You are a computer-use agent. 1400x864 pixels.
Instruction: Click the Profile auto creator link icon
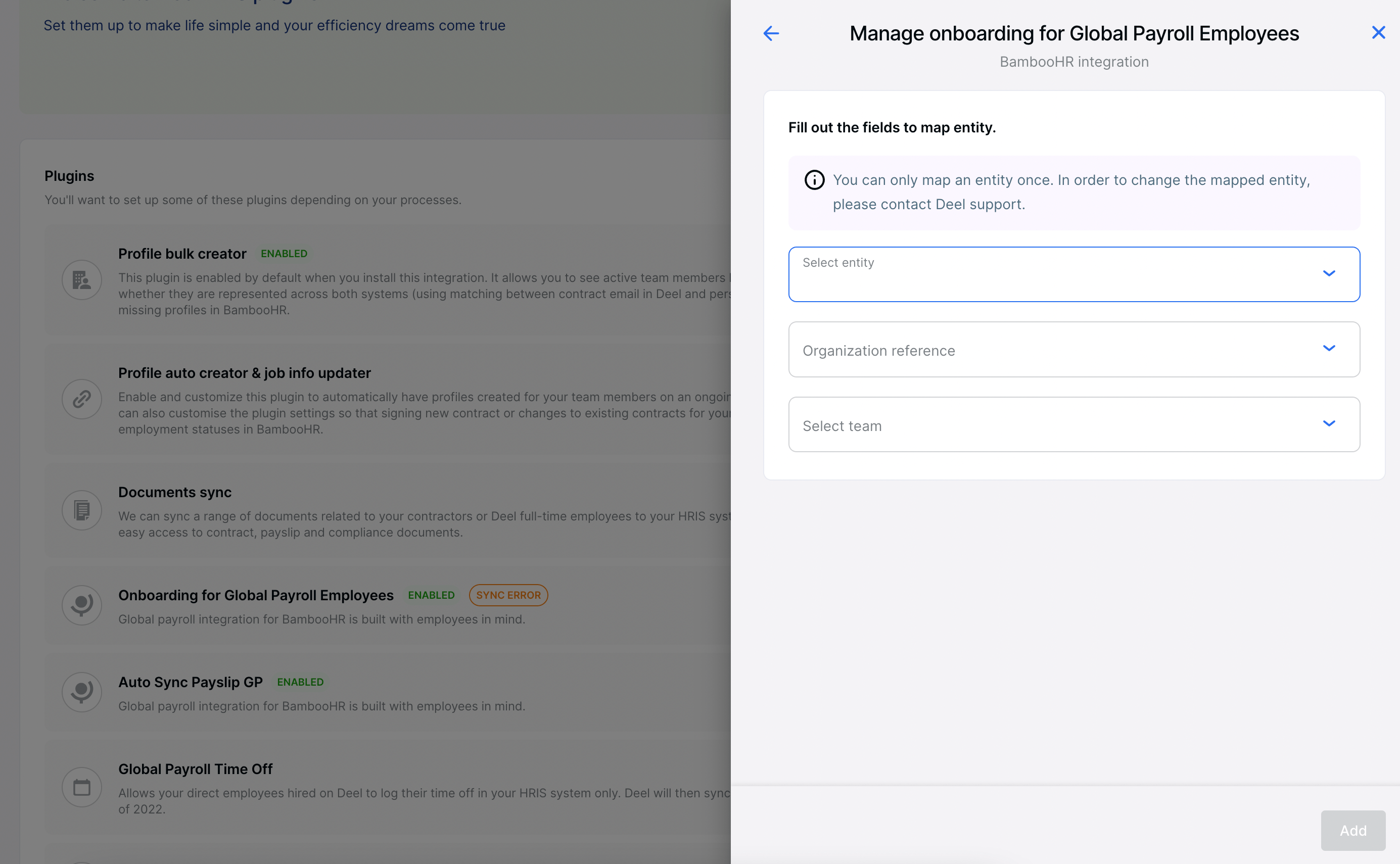82,399
